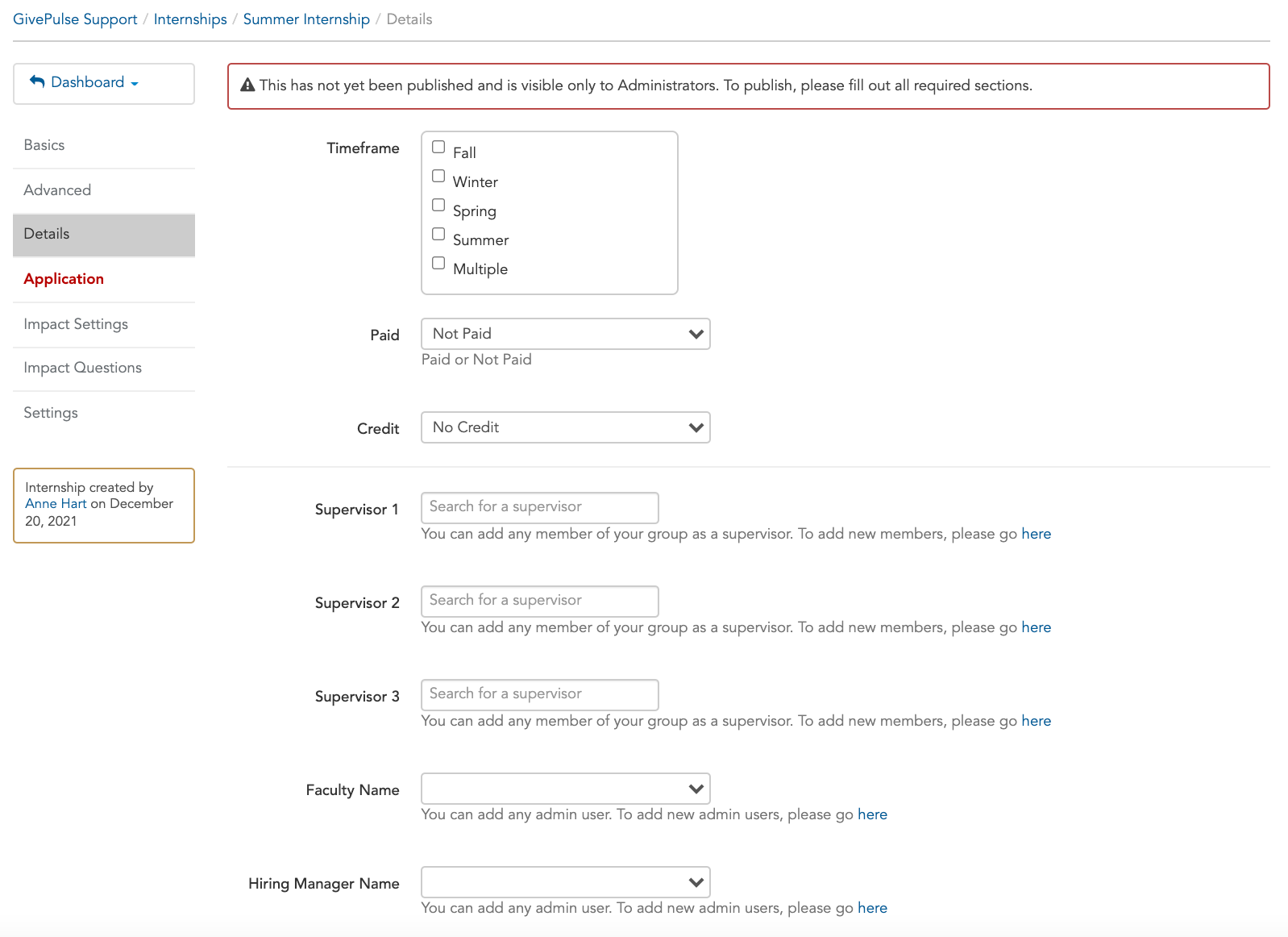Open the Hiring Manager Name dropdown
The height and width of the screenshot is (937, 1288).
(x=566, y=882)
